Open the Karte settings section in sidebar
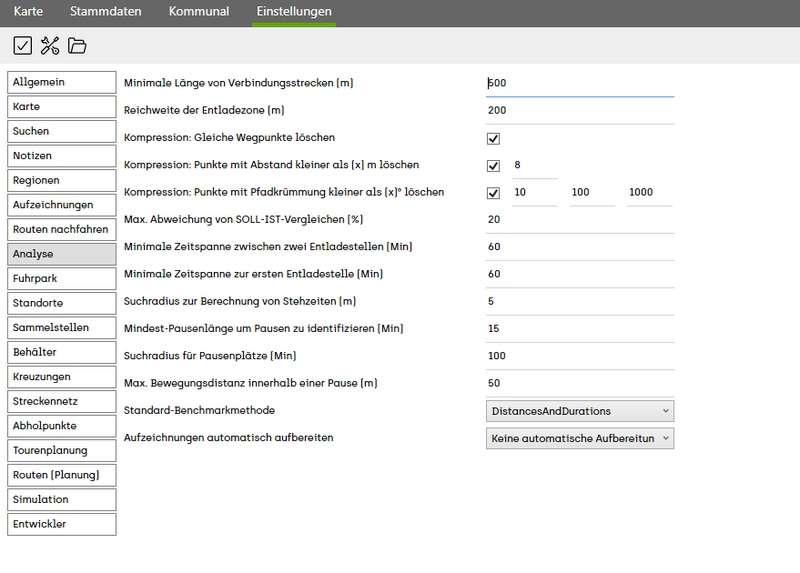The height and width of the screenshot is (573, 800). click(62, 107)
